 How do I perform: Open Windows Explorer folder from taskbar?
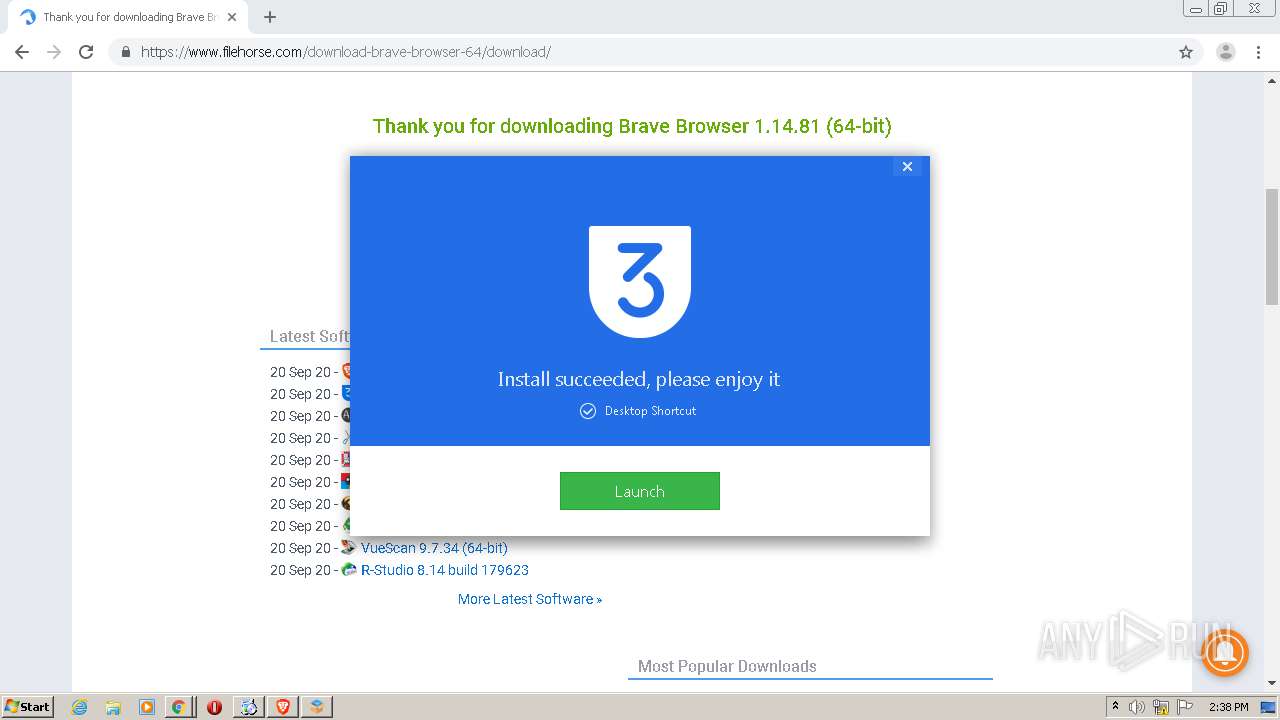(x=113, y=707)
